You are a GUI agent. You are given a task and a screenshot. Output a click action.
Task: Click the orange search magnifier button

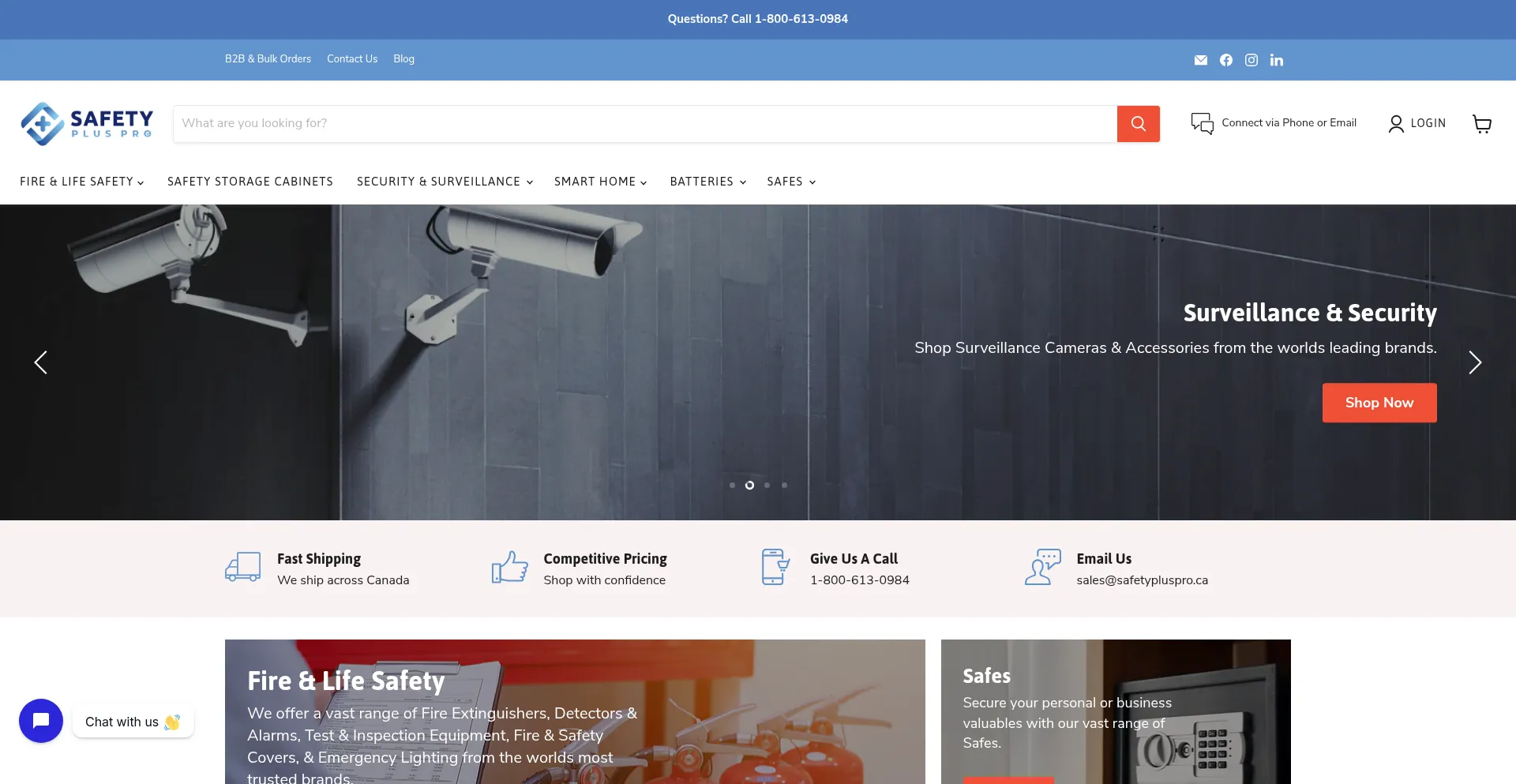[x=1138, y=124]
